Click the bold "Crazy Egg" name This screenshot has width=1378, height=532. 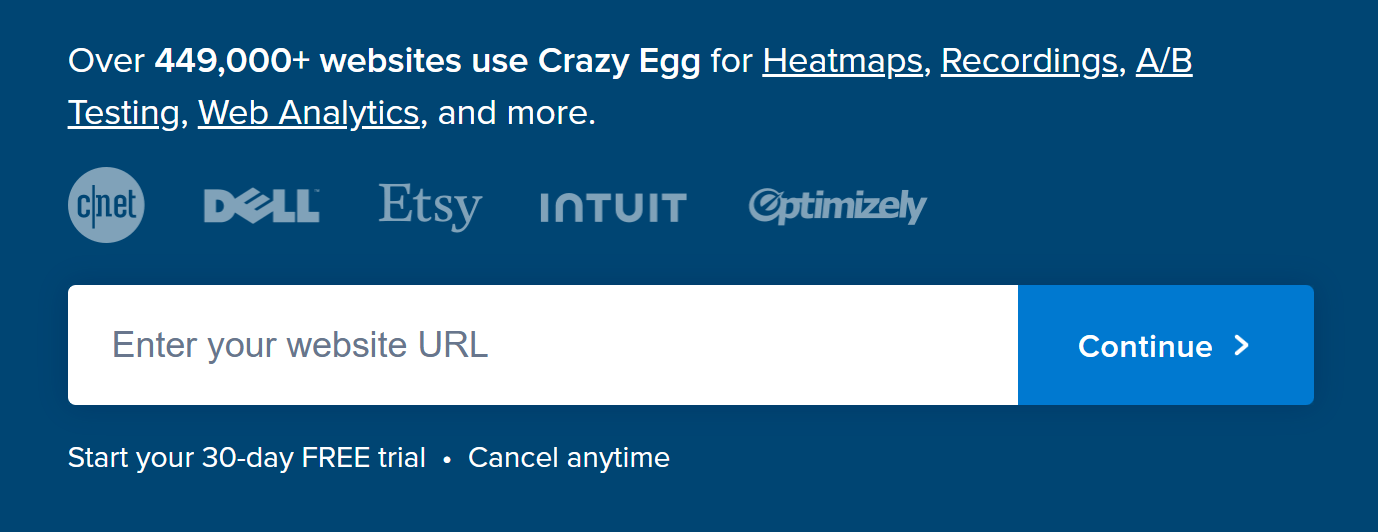coord(619,62)
